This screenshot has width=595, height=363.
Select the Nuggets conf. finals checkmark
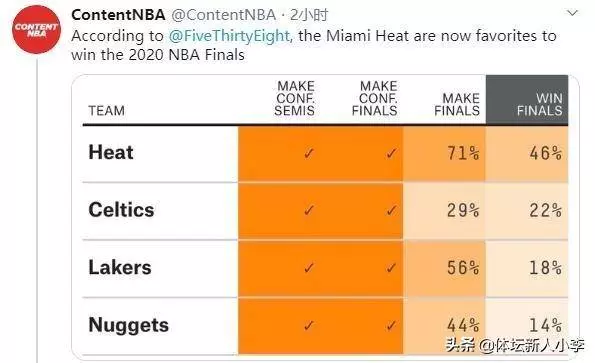pyautogui.click(x=392, y=325)
